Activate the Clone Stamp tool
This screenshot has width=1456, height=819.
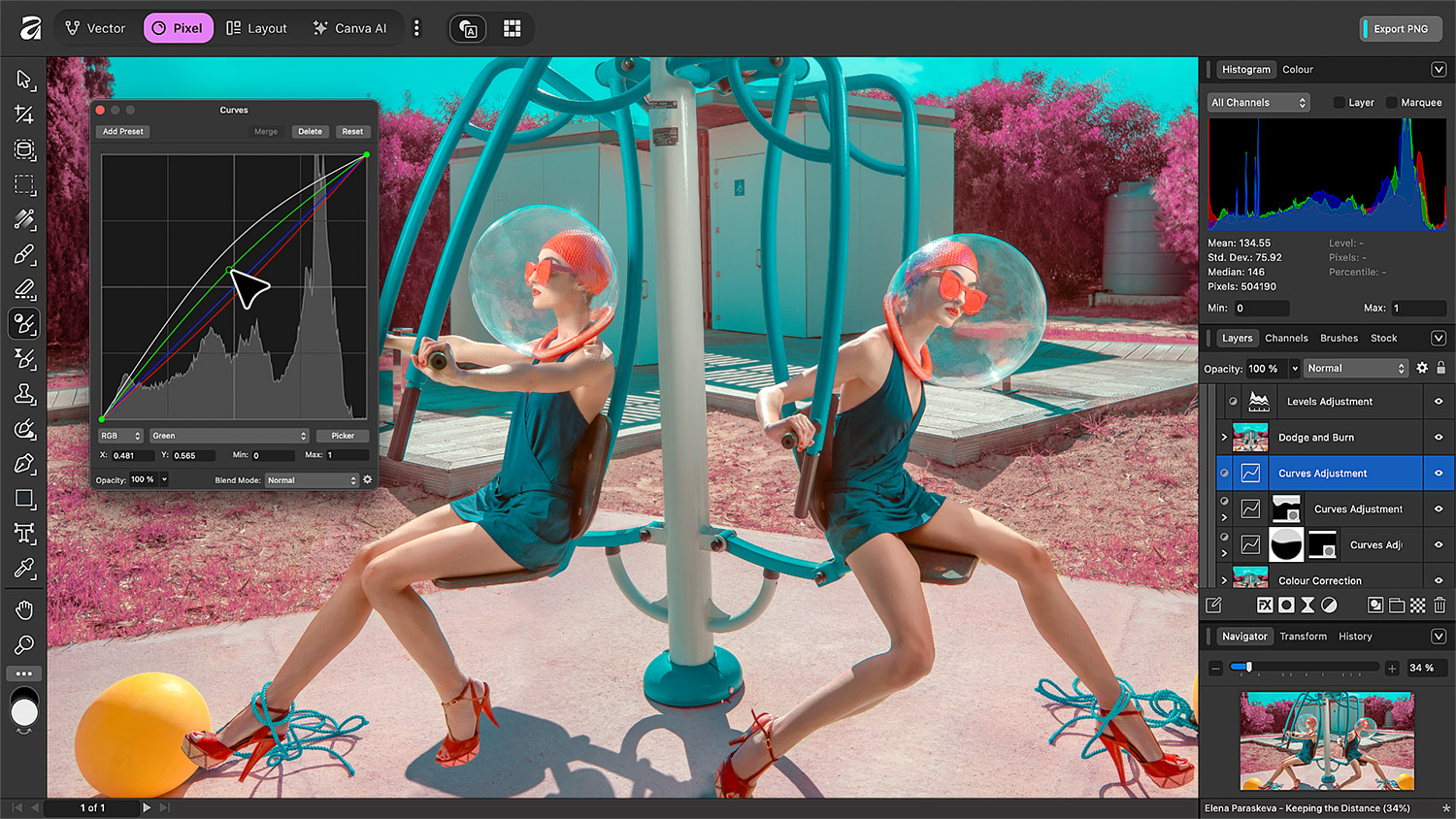point(24,394)
